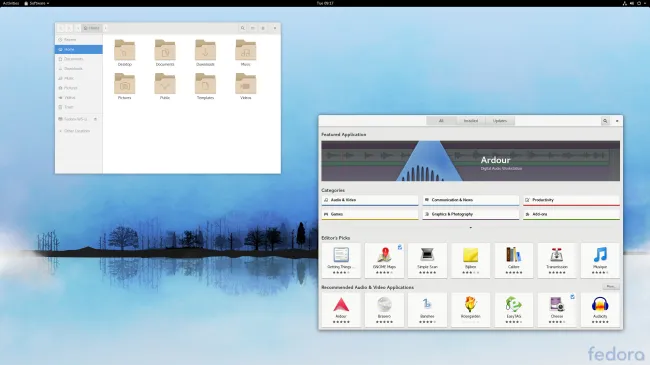The width and height of the screenshot is (650, 365).
Task: Open the Simple Scan app tile
Action: [x=427, y=260]
